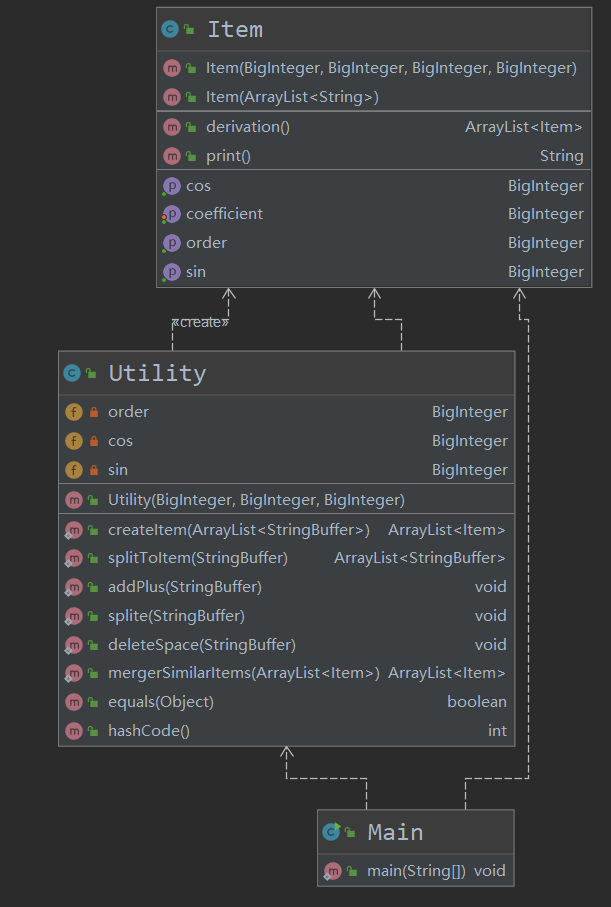Select the deleteSpace(StringBuffer) method
611x907 pixels.
tap(201, 645)
